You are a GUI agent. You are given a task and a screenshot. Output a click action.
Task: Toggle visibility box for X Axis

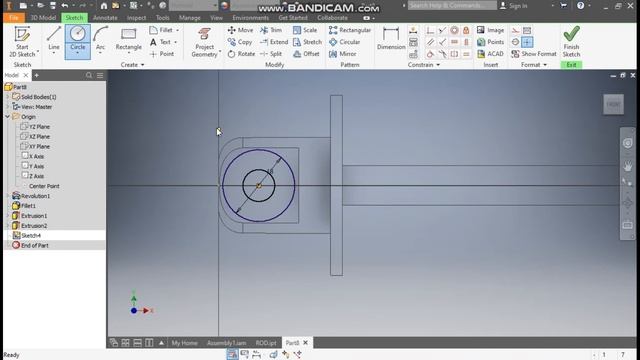(25, 156)
